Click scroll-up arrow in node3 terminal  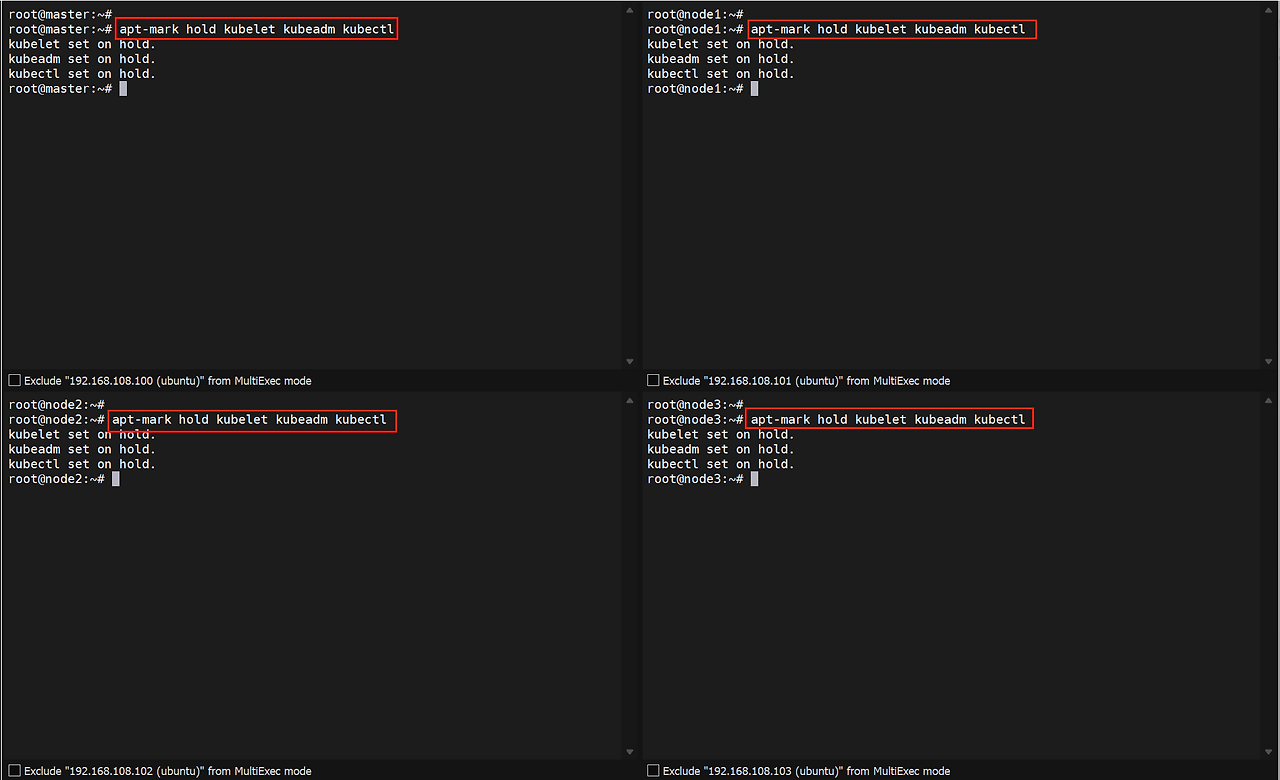(x=1269, y=402)
